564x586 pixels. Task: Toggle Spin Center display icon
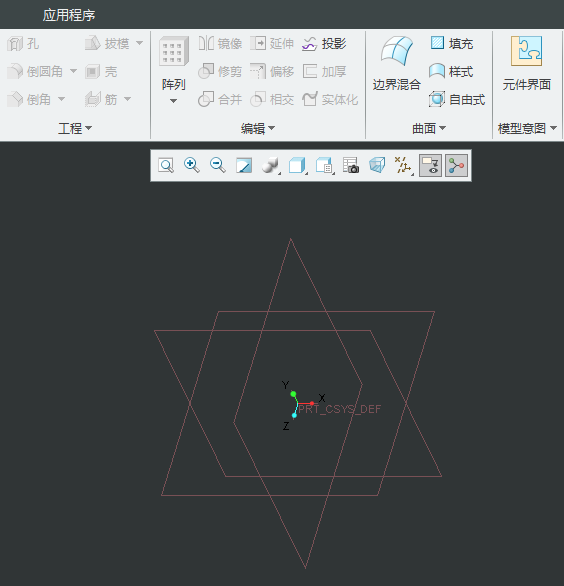tap(456, 165)
